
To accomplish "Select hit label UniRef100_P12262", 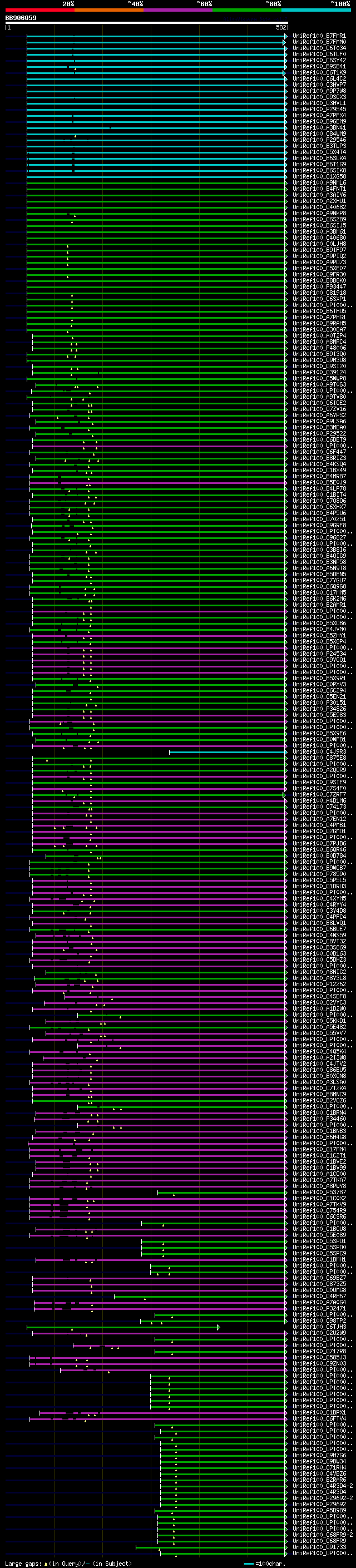I will coord(319,985).
